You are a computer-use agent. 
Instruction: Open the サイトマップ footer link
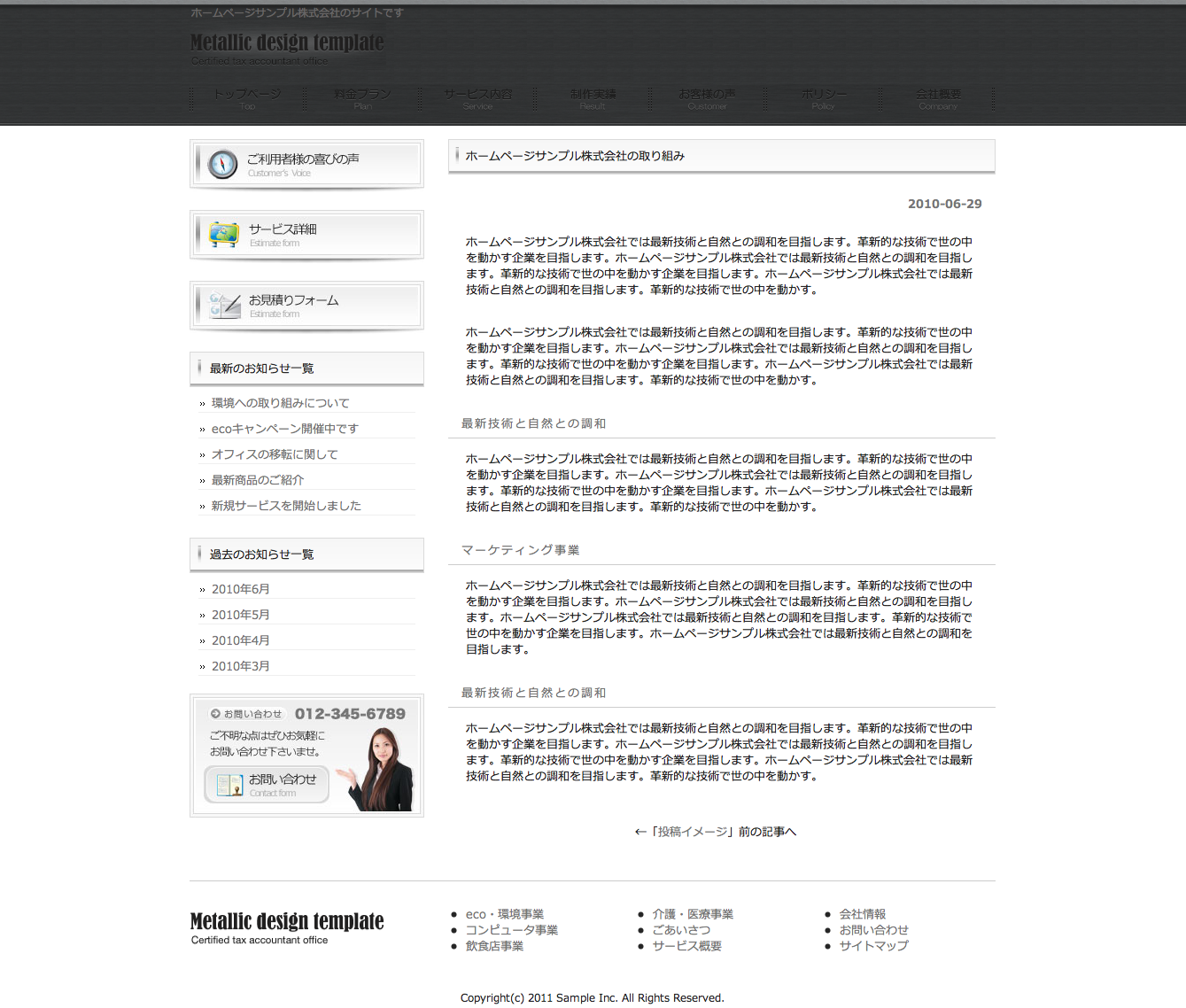point(873,946)
